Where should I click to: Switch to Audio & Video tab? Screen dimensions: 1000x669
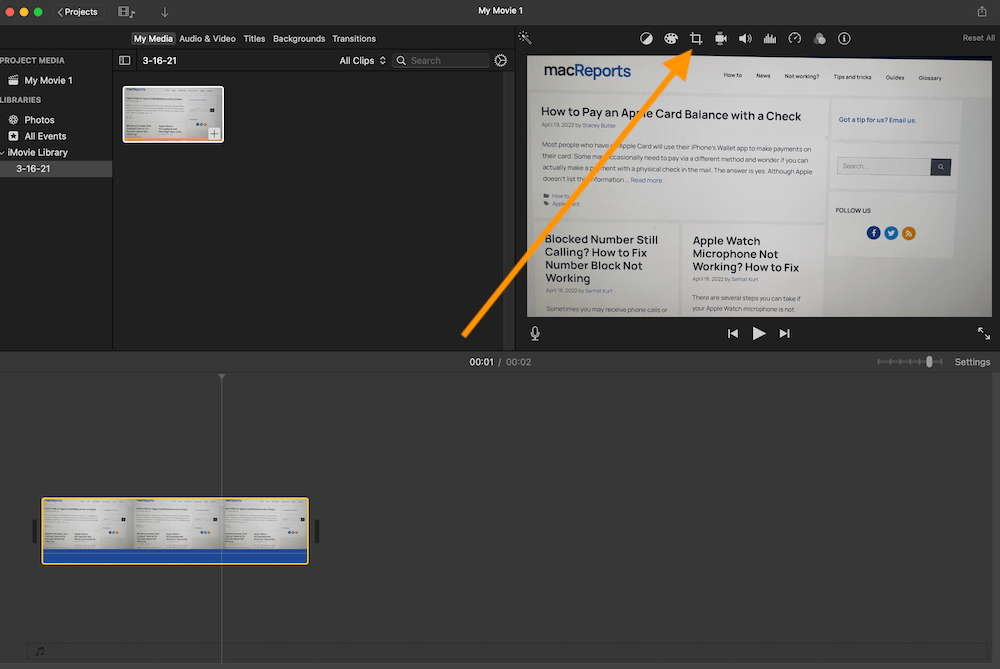point(207,38)
